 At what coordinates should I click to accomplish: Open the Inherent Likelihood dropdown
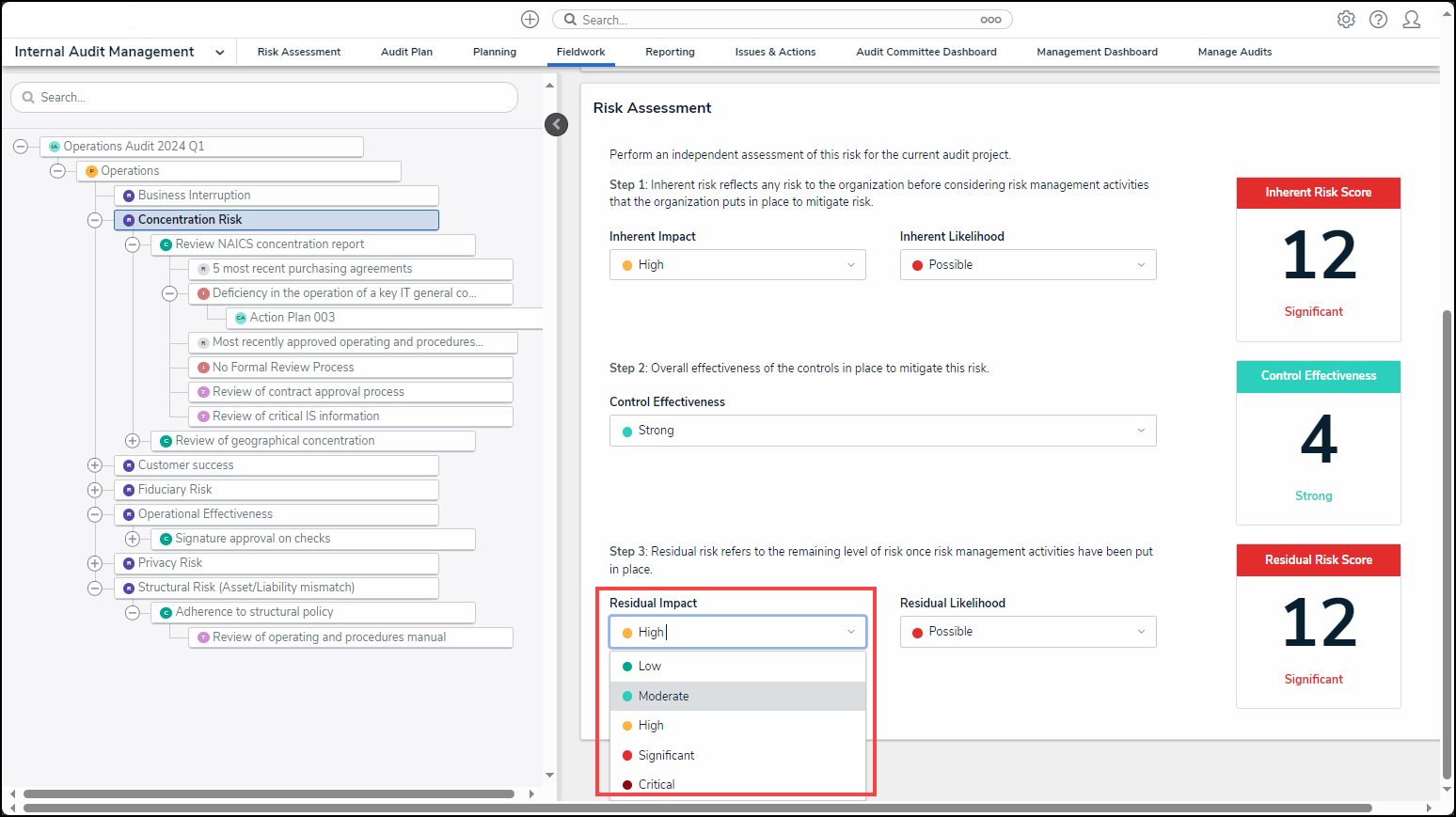pyautogui.click(x=1027, y=265)
